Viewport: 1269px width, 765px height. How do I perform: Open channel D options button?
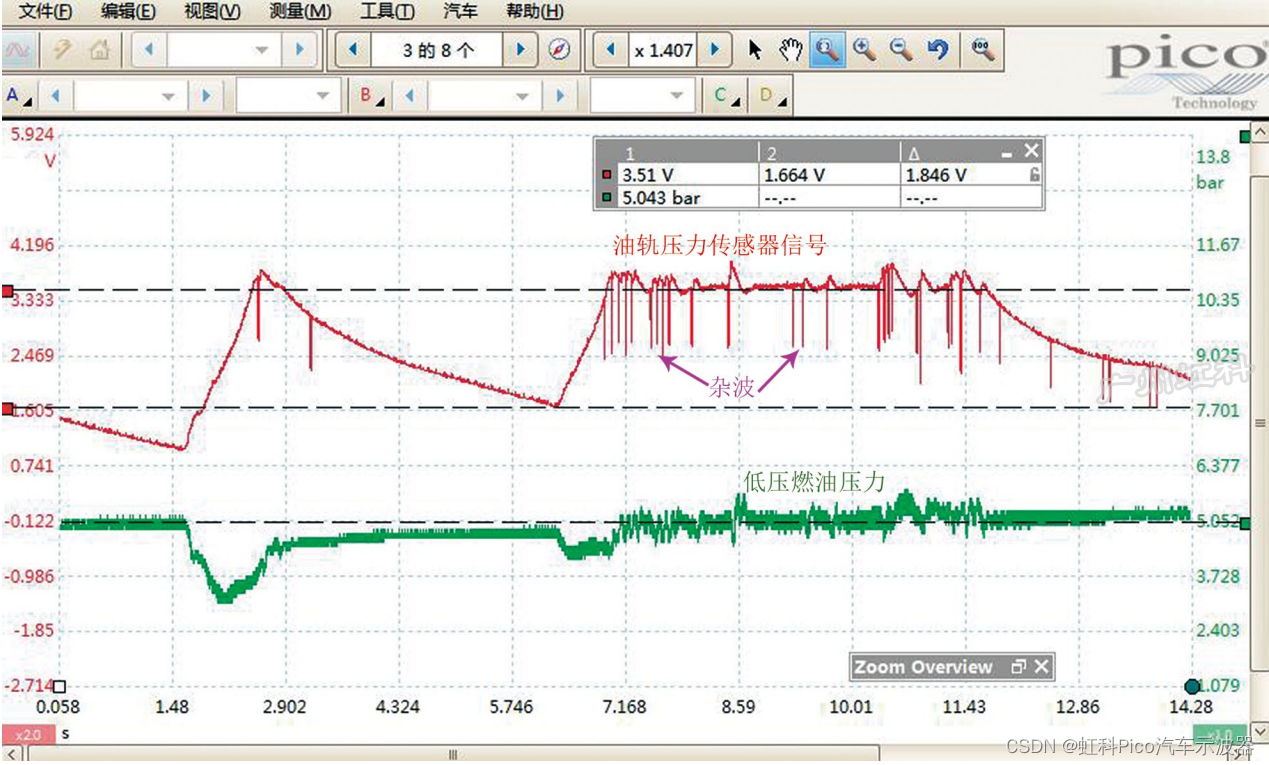click(770, 96)
